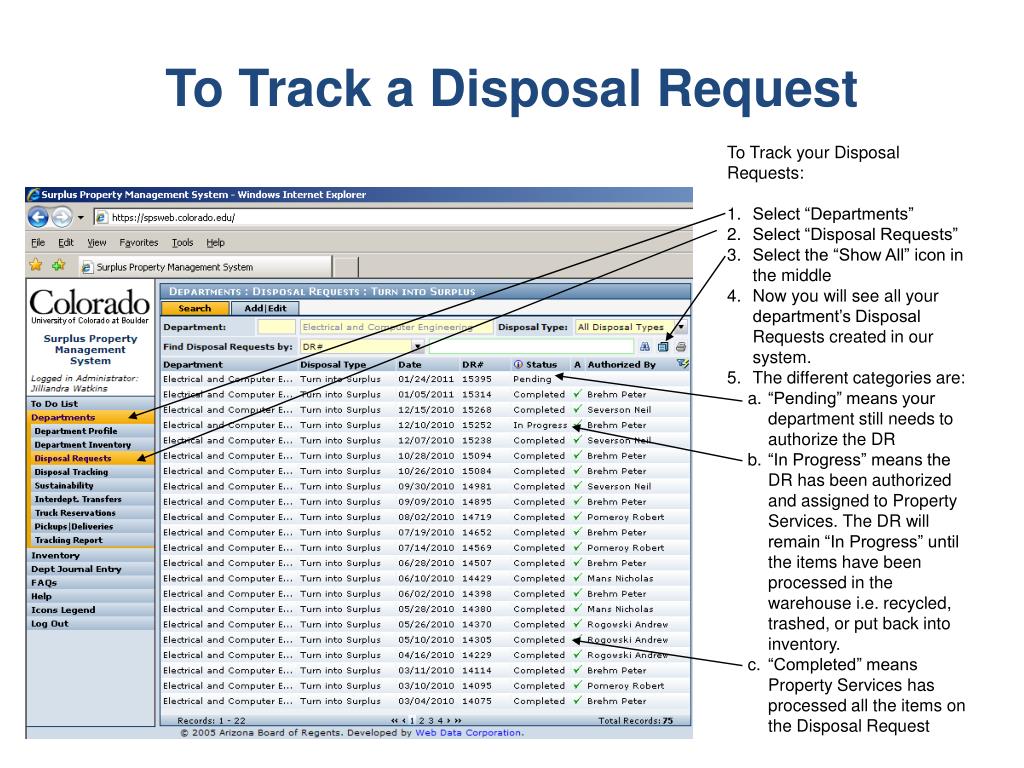
Task: Click the Add to Favorites icon
Action: pyautogui.click(x=59, y=265)
